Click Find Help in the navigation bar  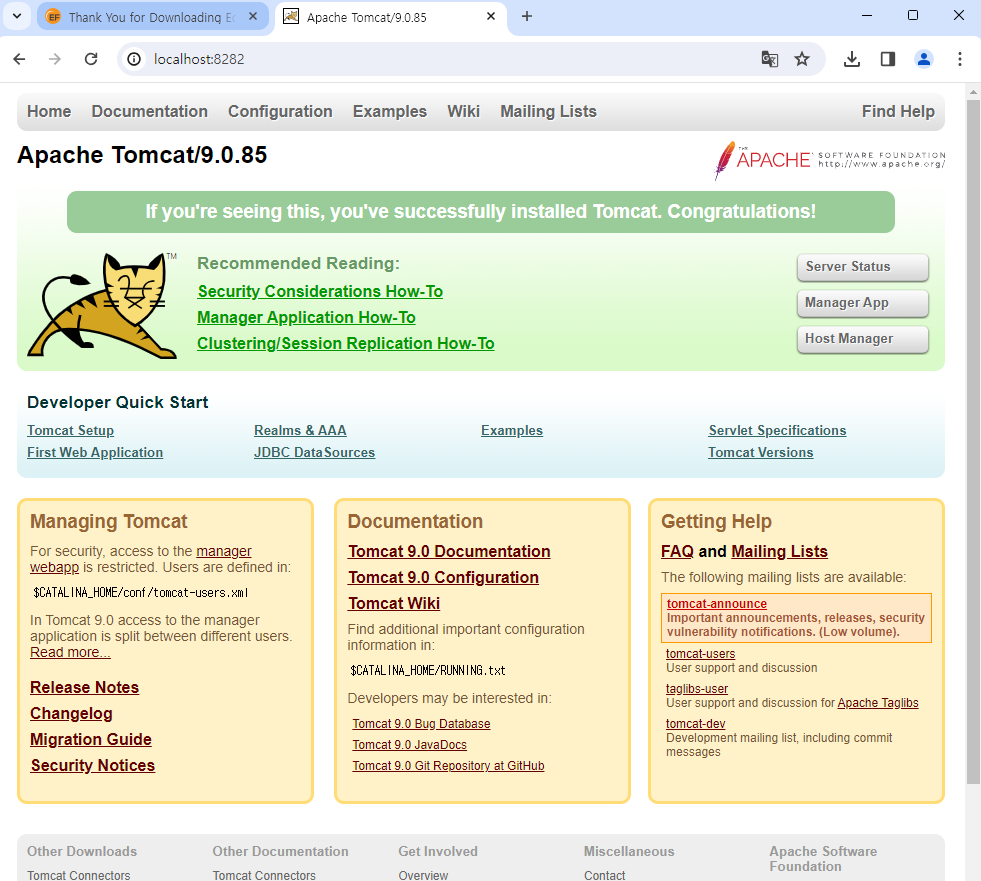pos(898,111)
